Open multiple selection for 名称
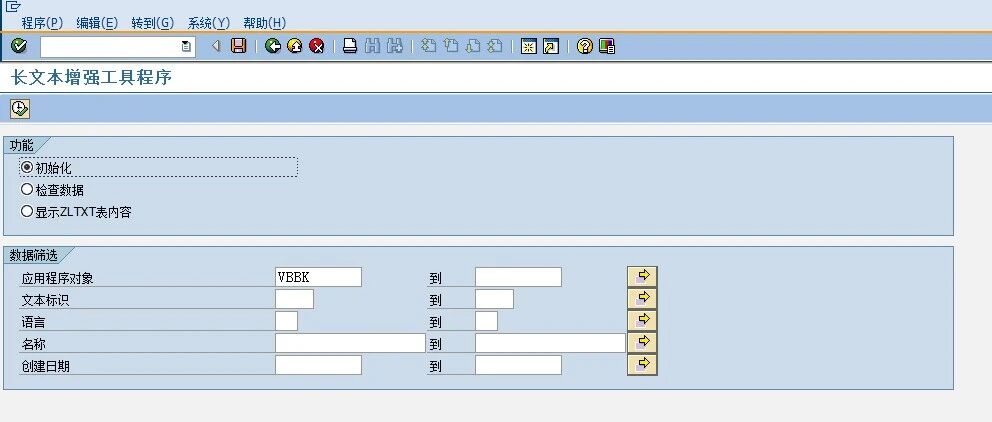The width and height of the screenshot is (992, 422). tap(642, 342)
